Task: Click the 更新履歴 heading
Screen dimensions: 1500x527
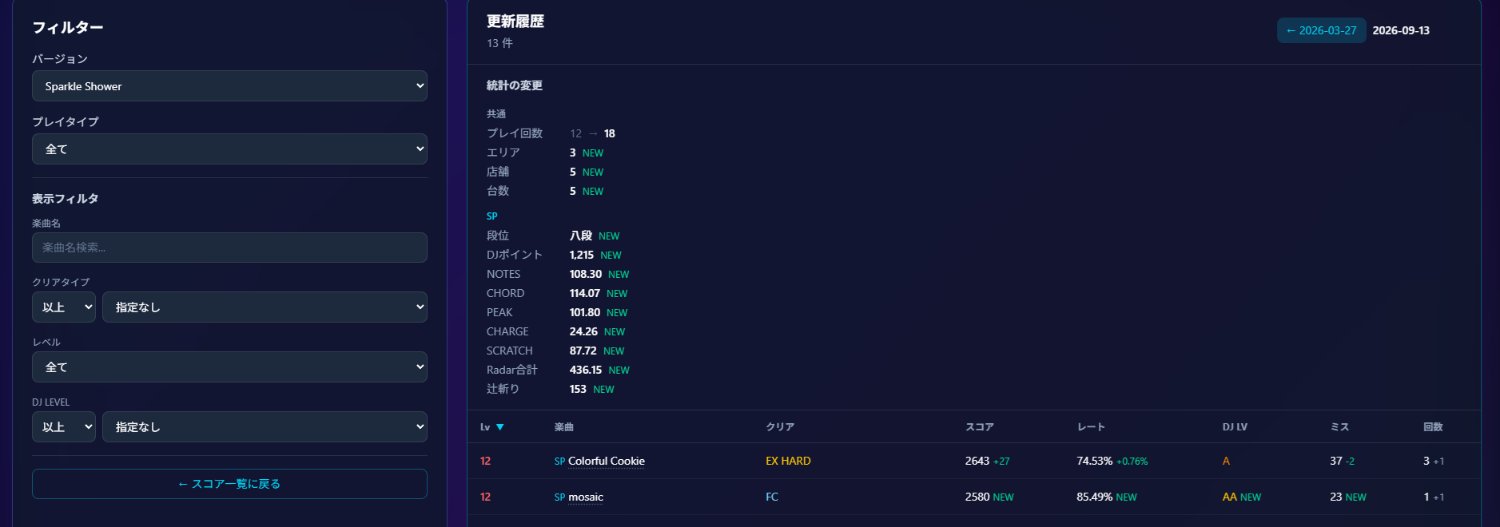Action: pyautogui.click(x=516, y=21)
